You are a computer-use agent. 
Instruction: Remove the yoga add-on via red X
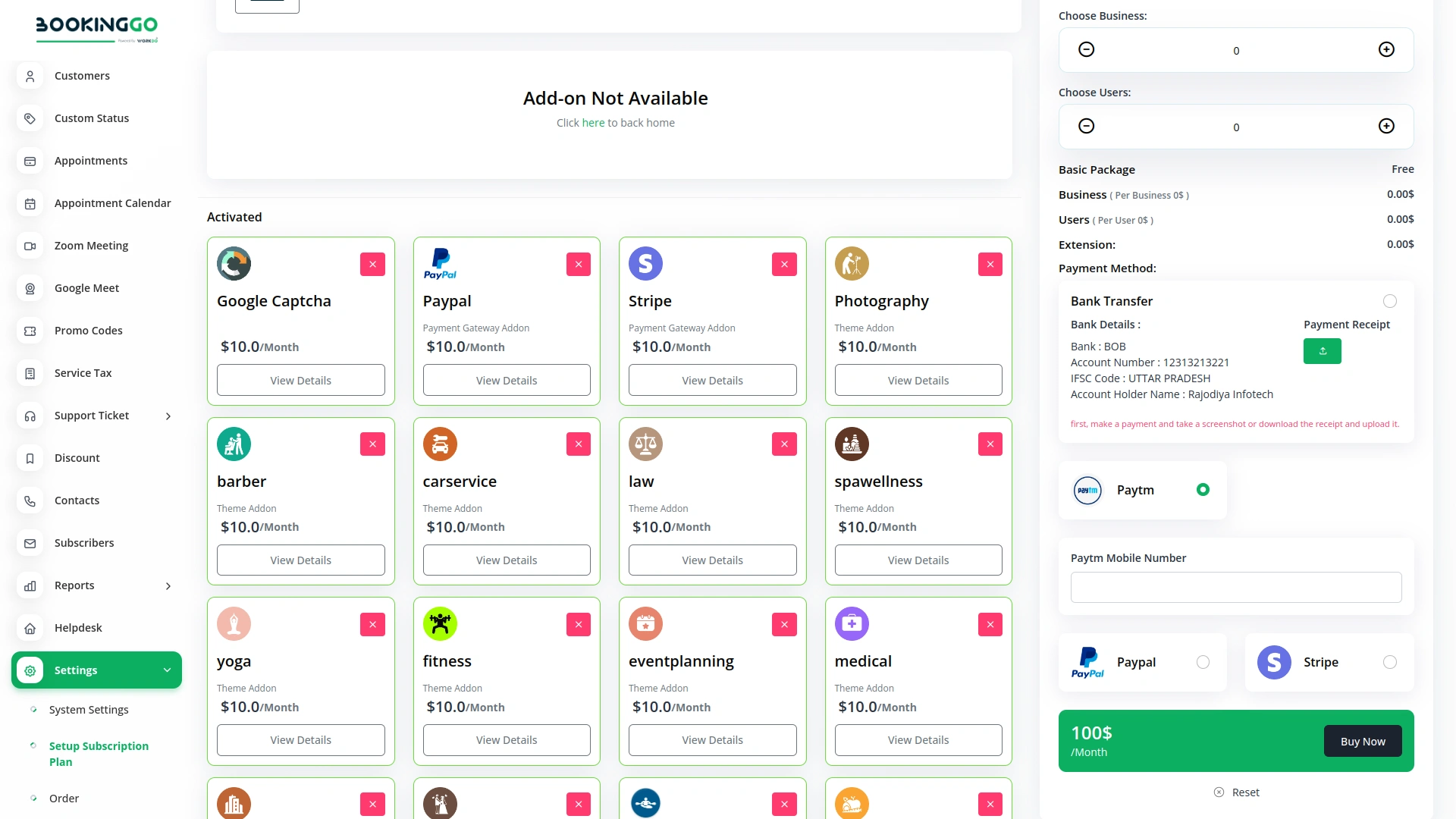pyautogui.click(x=372, y=624)
